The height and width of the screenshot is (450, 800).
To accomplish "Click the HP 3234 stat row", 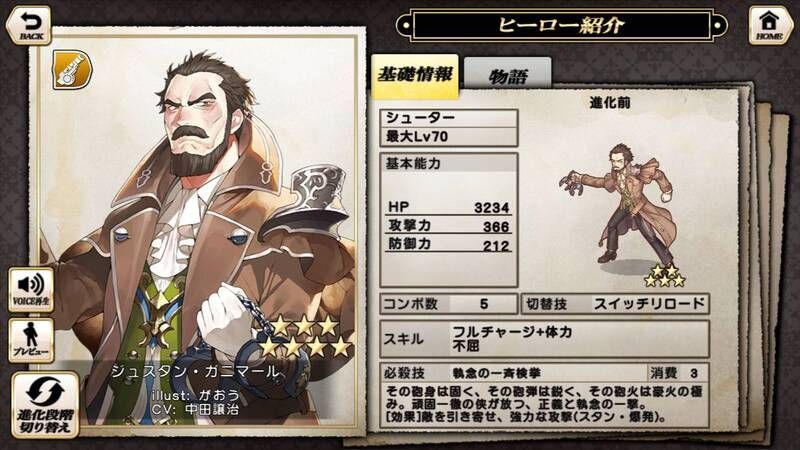I will point(448,207).
